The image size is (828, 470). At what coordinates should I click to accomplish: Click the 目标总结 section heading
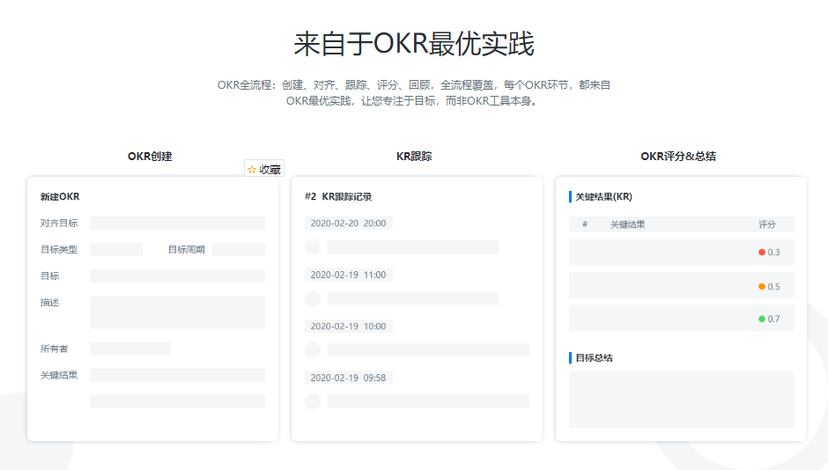[594, 358]
